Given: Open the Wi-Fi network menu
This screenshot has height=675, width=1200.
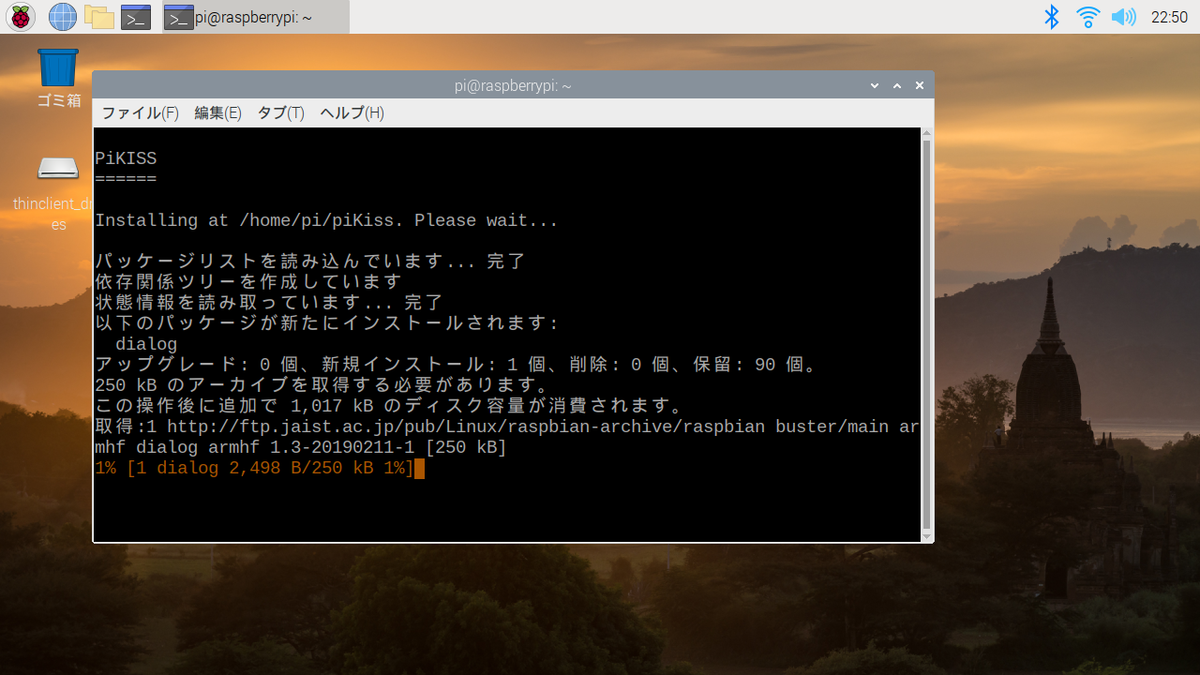Looking at the screenshot, I should point(1087,16).
